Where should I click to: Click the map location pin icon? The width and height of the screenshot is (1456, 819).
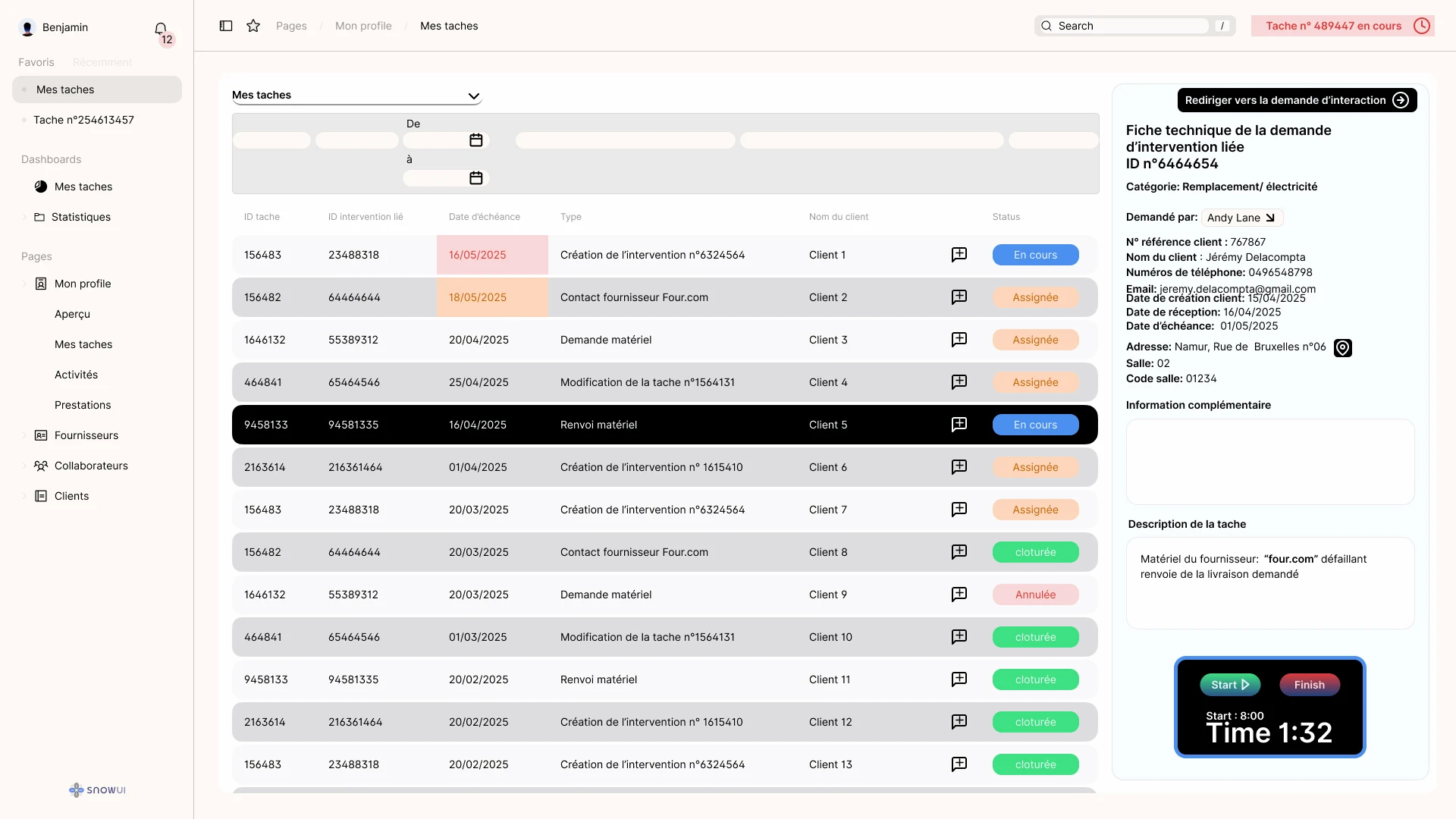click(x=1343, y=348)
